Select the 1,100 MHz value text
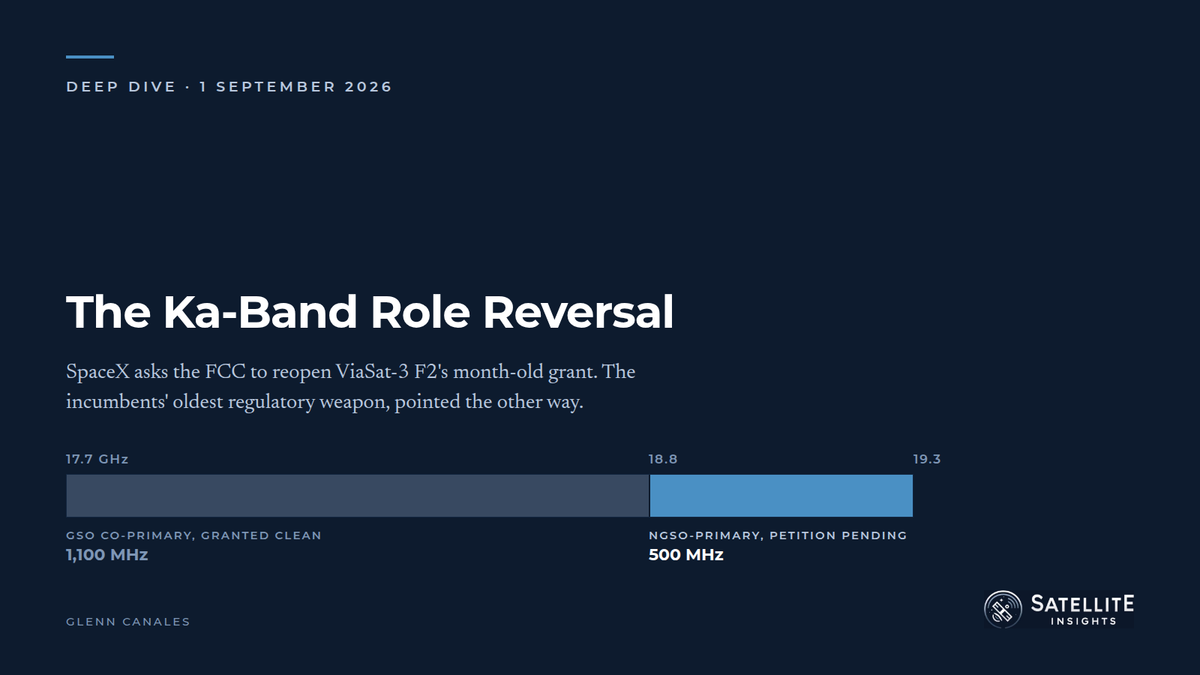Viewport: 1200px width, 675px height. (107, 554)
